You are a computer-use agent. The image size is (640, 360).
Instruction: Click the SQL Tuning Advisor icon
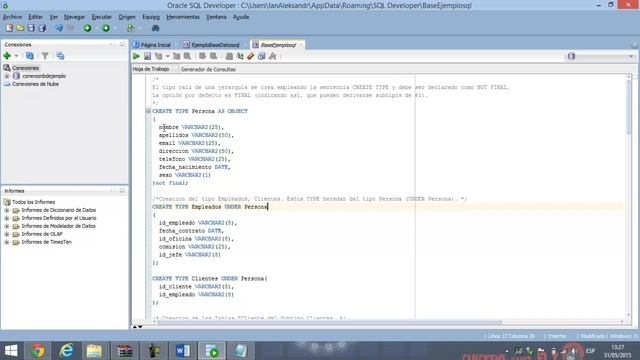tap(187, 56)
